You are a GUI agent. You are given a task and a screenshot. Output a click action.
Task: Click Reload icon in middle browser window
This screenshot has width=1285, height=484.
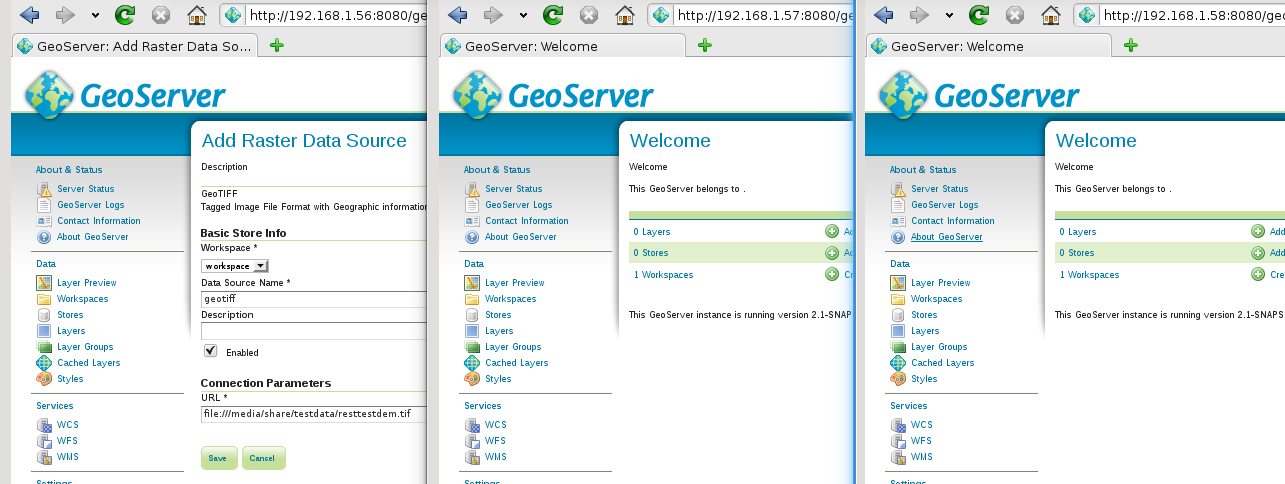point(553,15)
